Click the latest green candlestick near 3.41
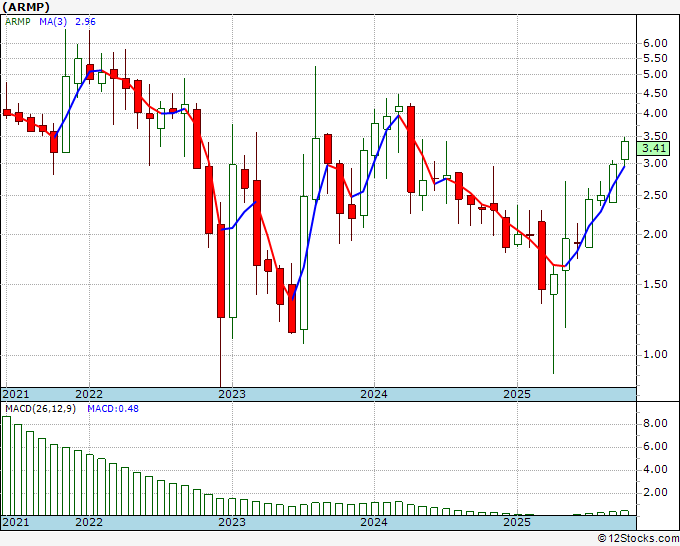This screenshot has height=546, width=680. click(x=625, y=150)
